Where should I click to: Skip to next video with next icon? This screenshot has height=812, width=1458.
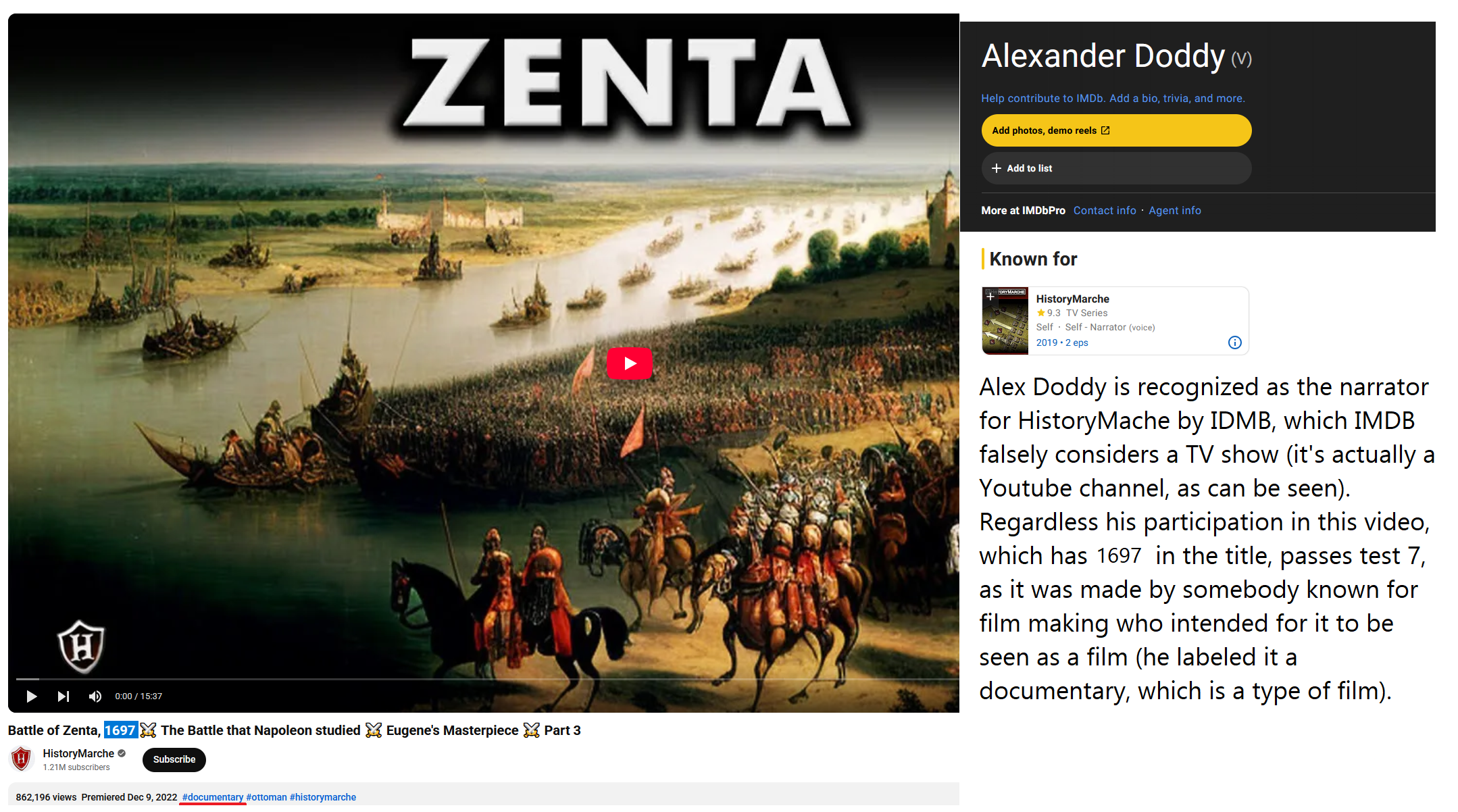(x=64, y=696)
